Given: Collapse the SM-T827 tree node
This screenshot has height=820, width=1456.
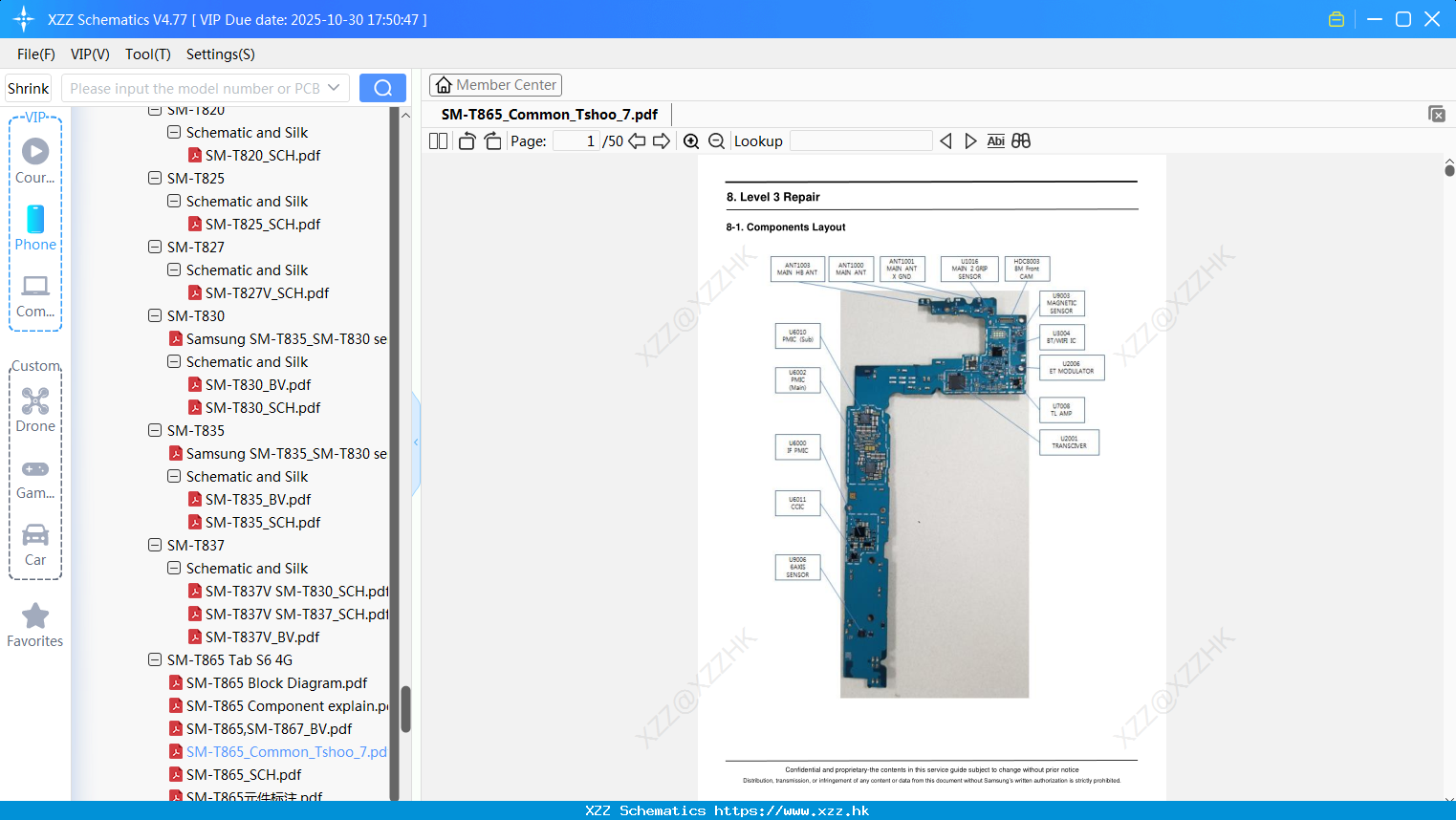Looking at the screenshot, I should click(x=155, y=247).
